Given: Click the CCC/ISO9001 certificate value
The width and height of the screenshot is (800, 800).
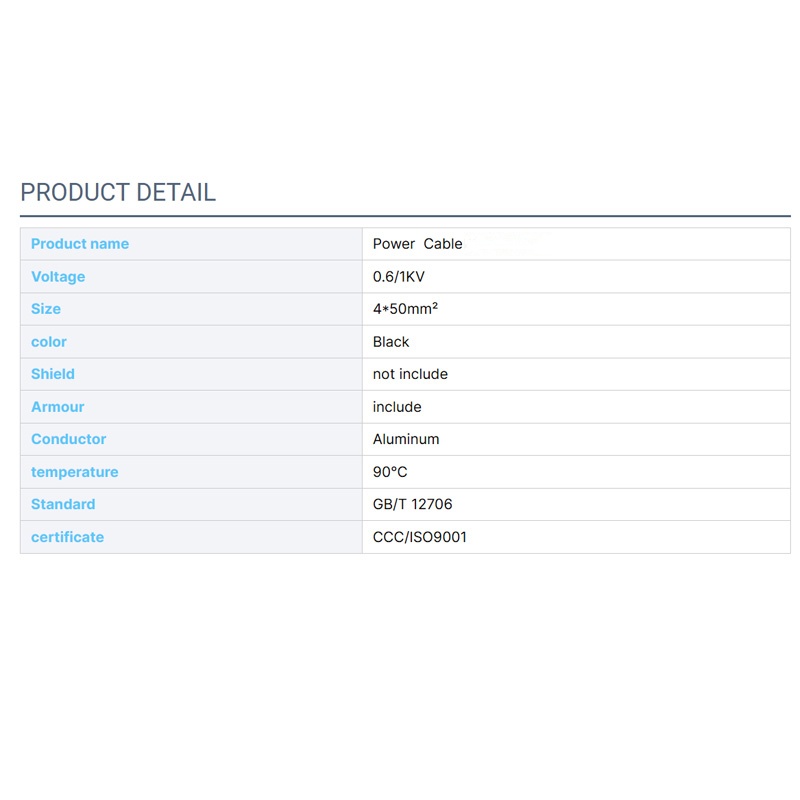Looking at the screenshot, I should coord(420,537).
